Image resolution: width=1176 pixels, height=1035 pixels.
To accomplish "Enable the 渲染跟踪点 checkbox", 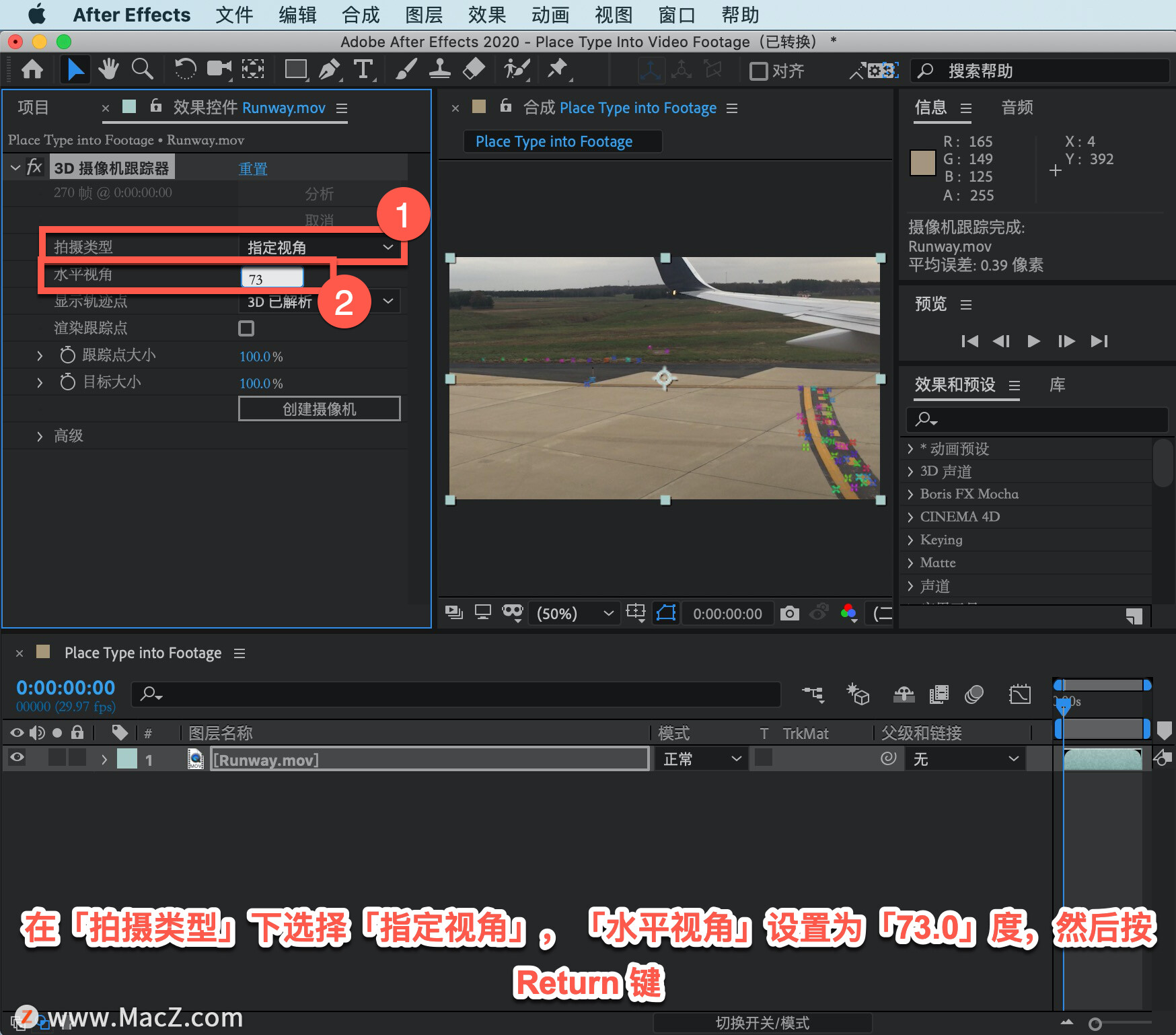I will (246, 328).
